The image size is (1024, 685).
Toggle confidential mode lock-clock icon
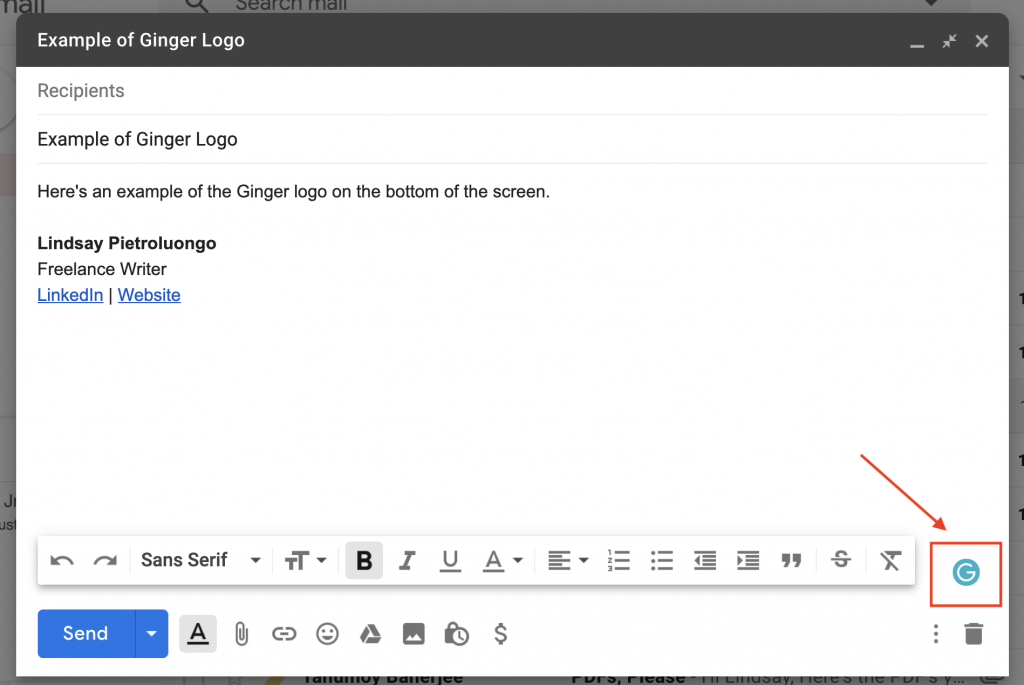pyautogui.click(x=456, y=633)
